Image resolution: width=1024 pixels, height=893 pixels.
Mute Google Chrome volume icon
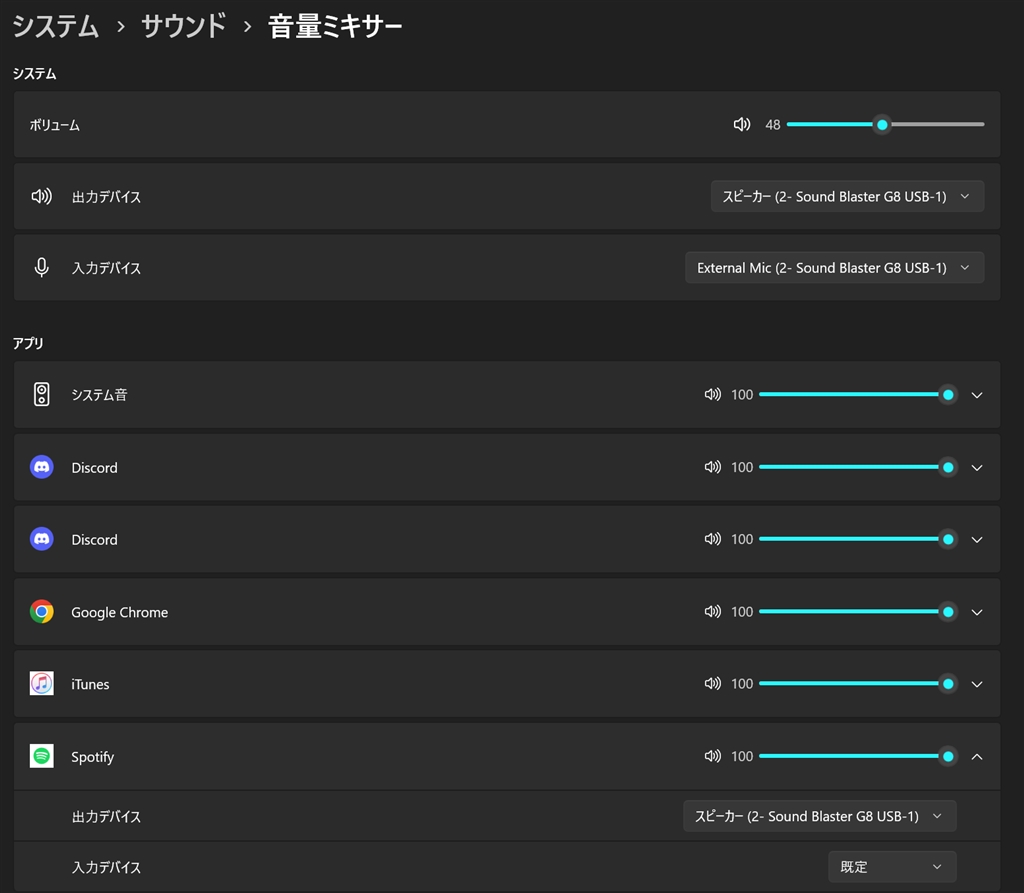coord(712,612)
